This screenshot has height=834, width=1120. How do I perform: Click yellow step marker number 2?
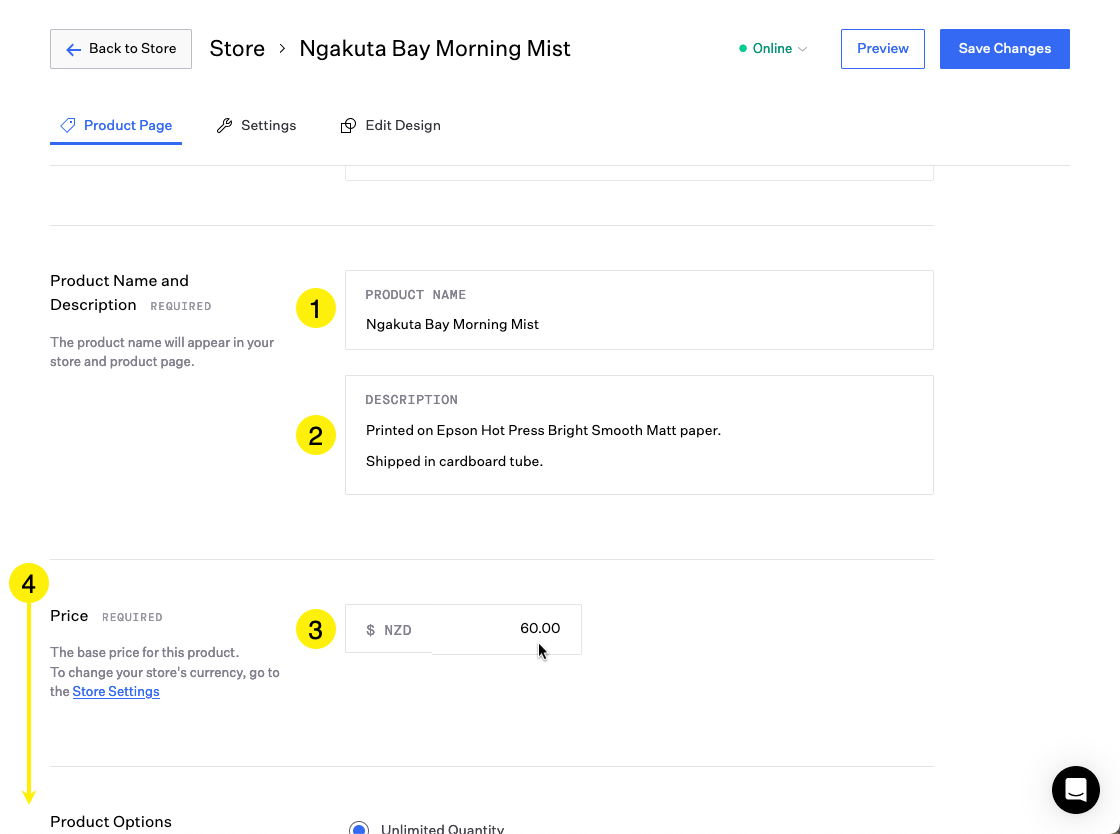pyautogui.click(x=316, y=435)
